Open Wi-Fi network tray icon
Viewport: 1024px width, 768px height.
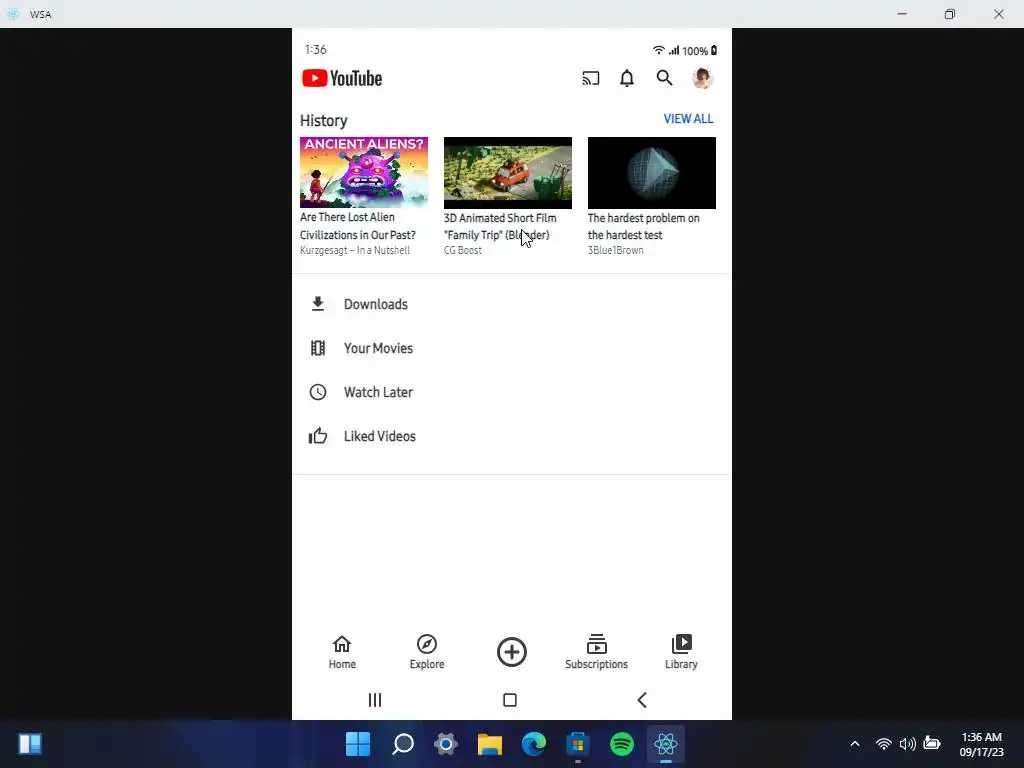pos(884,744)
